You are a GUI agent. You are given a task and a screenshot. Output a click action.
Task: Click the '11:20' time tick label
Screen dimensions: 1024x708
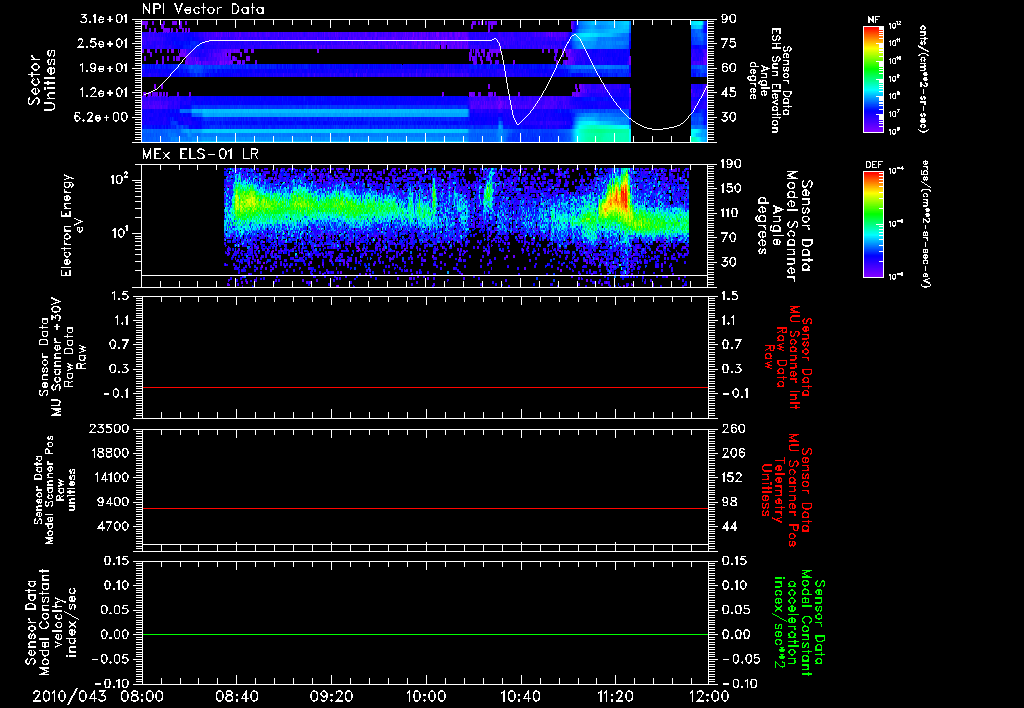[x=615, y=696]
